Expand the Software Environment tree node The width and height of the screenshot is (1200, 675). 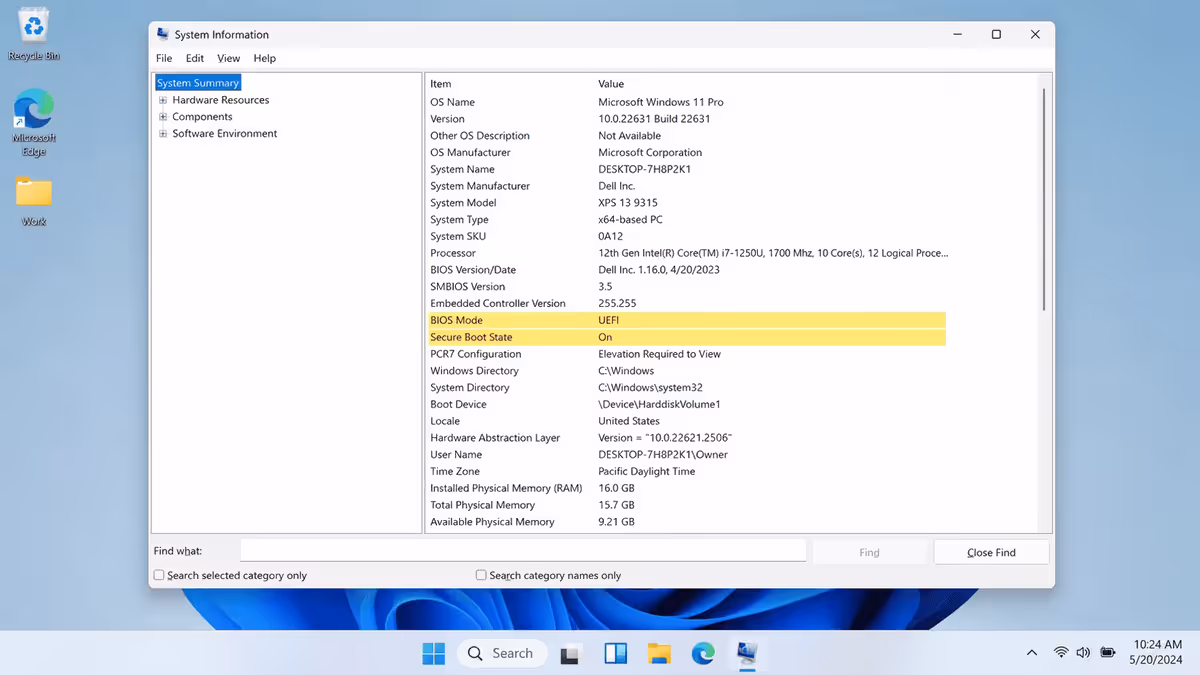(x=163, y=134)
